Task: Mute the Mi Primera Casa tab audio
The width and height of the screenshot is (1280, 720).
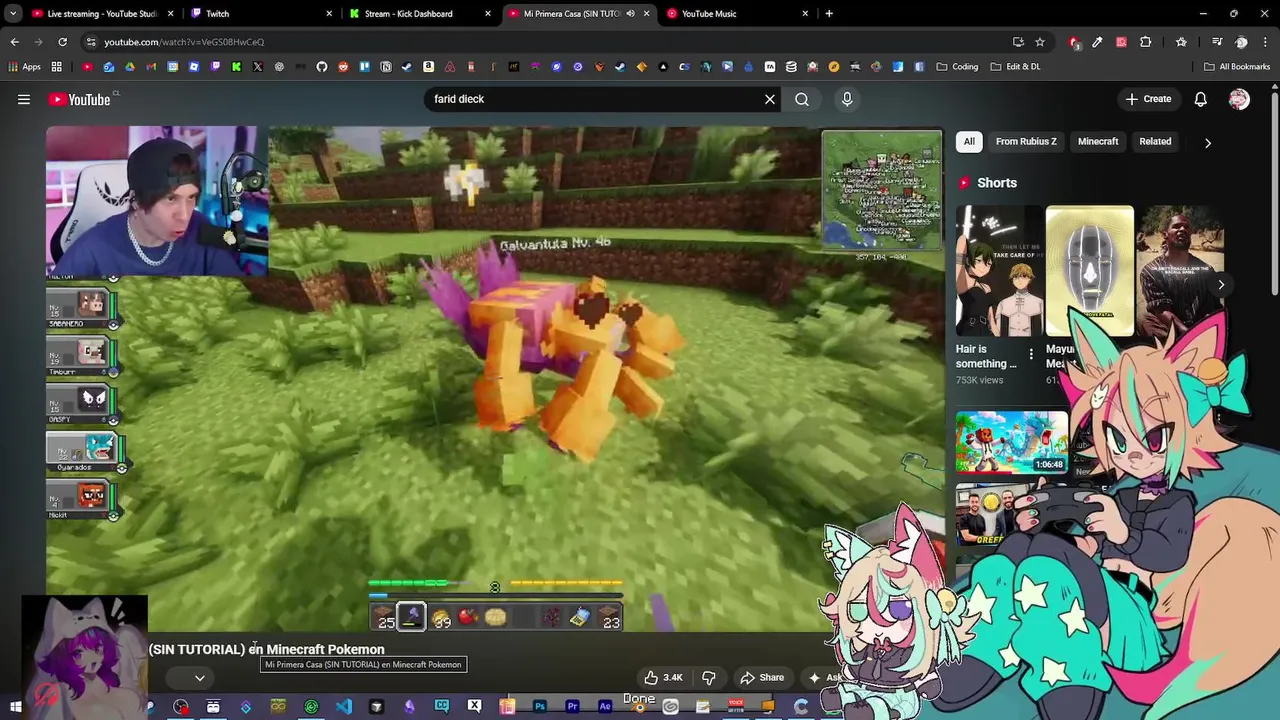Action: point(630,14)
